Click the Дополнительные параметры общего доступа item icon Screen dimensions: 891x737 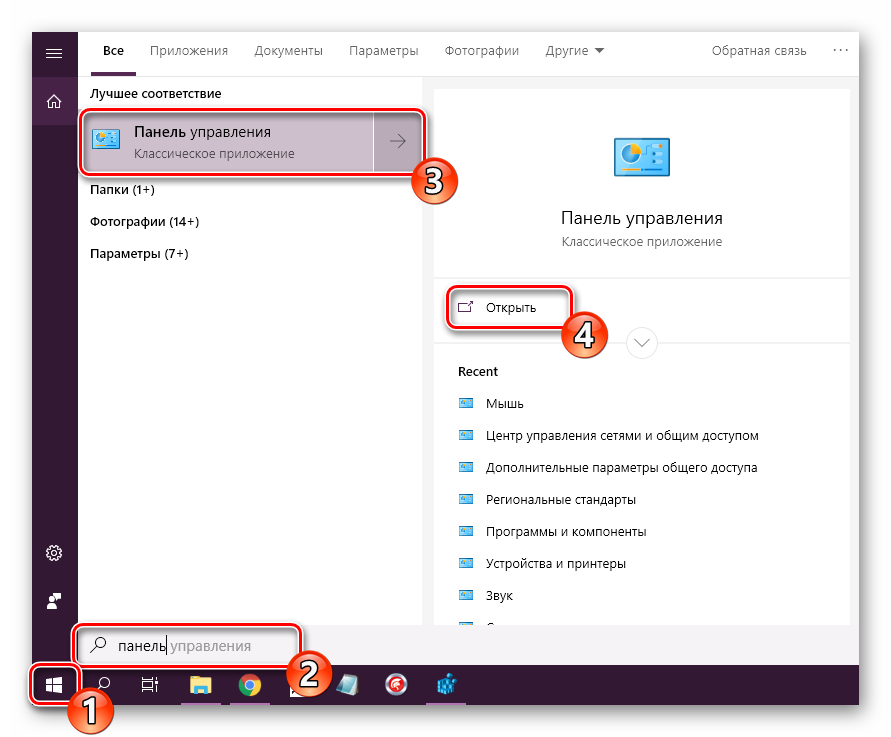(466, 467)
